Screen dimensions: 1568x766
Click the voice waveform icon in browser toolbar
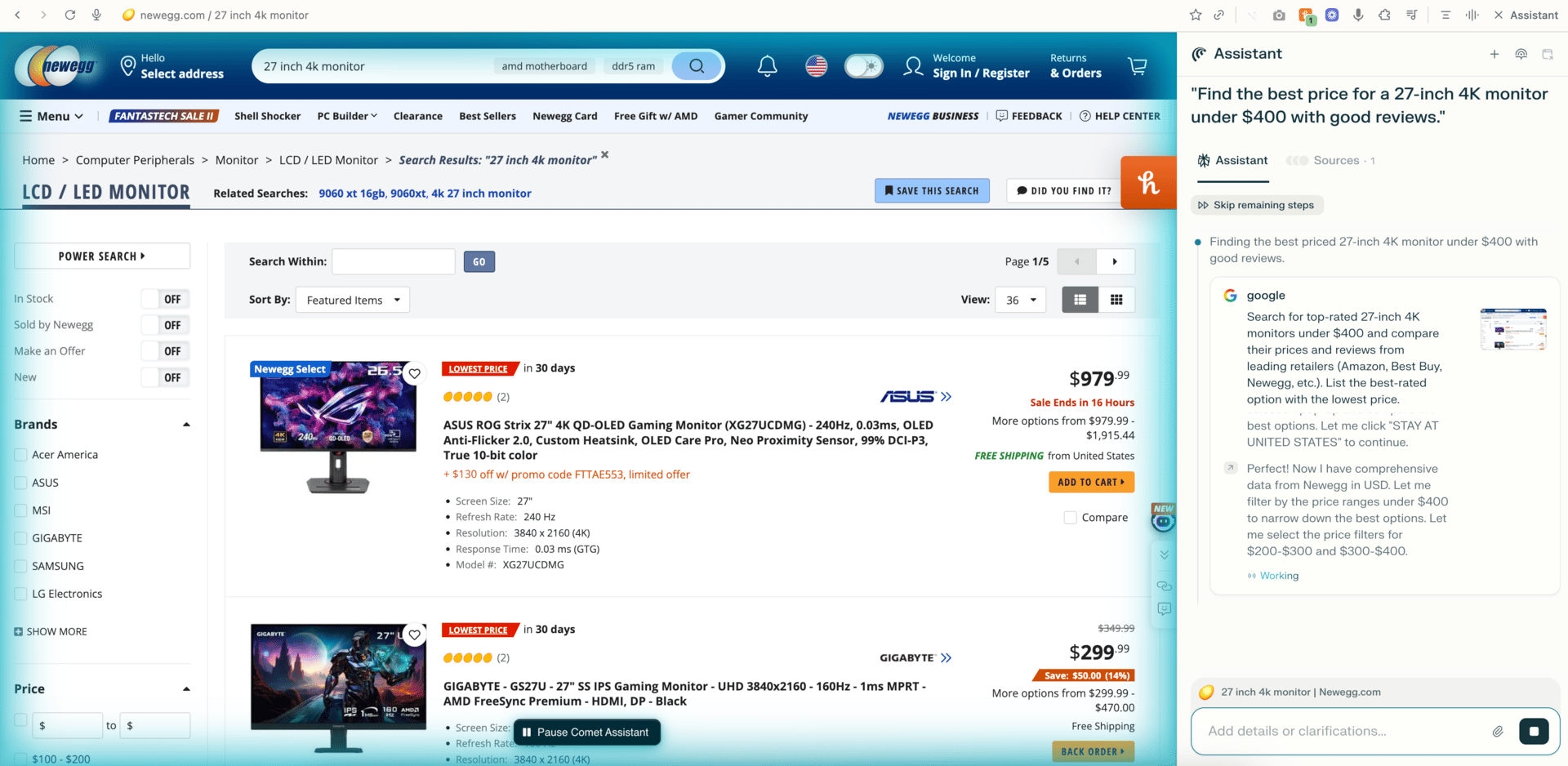1472,15
